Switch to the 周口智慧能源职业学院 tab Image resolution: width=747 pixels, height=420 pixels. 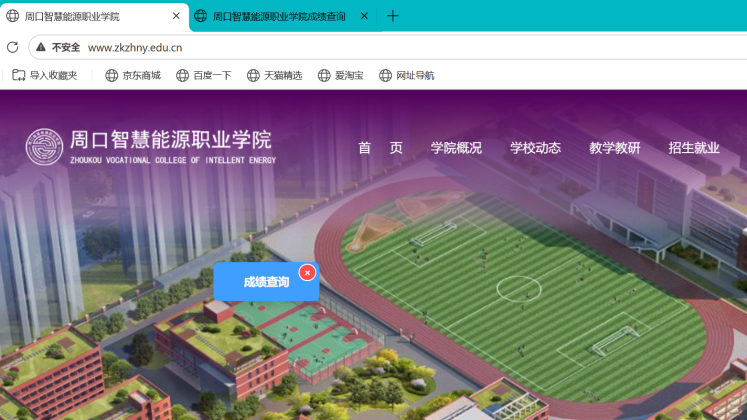(x=94, y=16)
